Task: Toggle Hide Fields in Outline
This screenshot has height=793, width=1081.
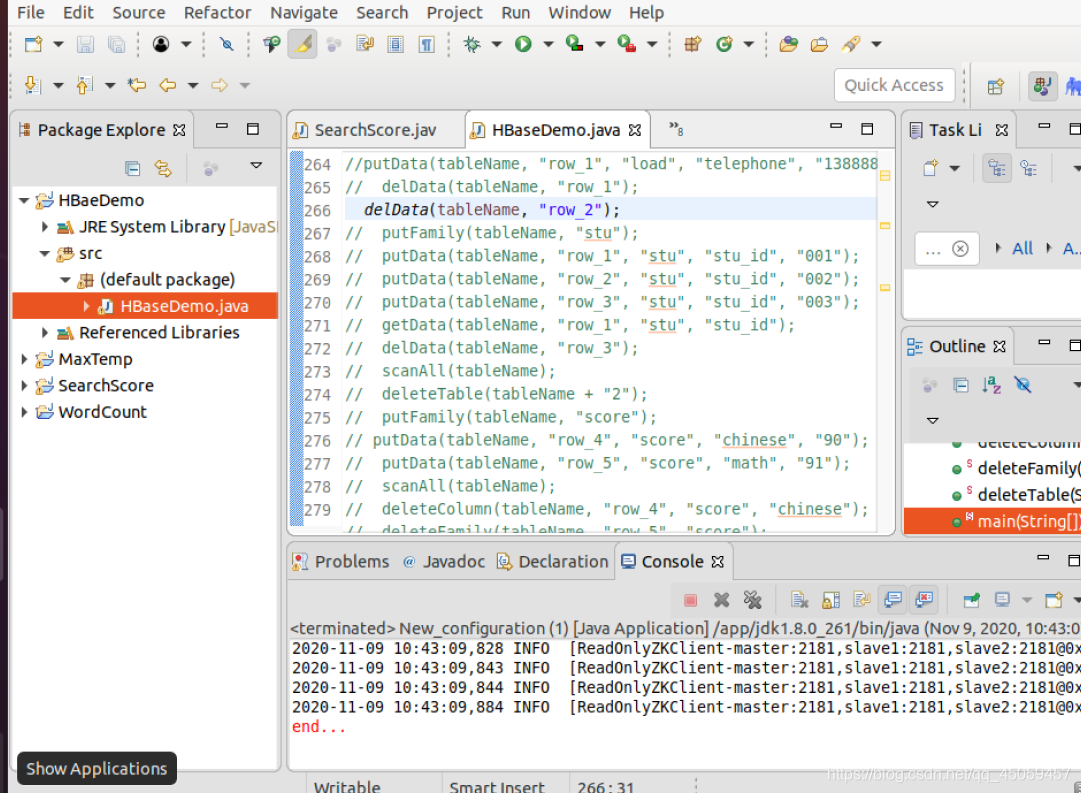Action: [1023, 385]
